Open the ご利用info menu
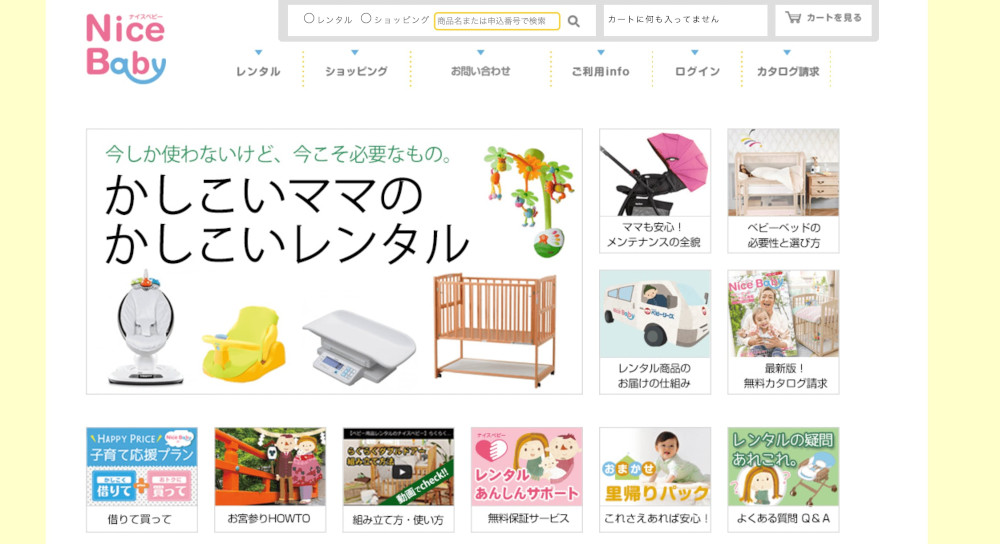The height and width of the screenshot is (544, 1000). tap(600, 71)
